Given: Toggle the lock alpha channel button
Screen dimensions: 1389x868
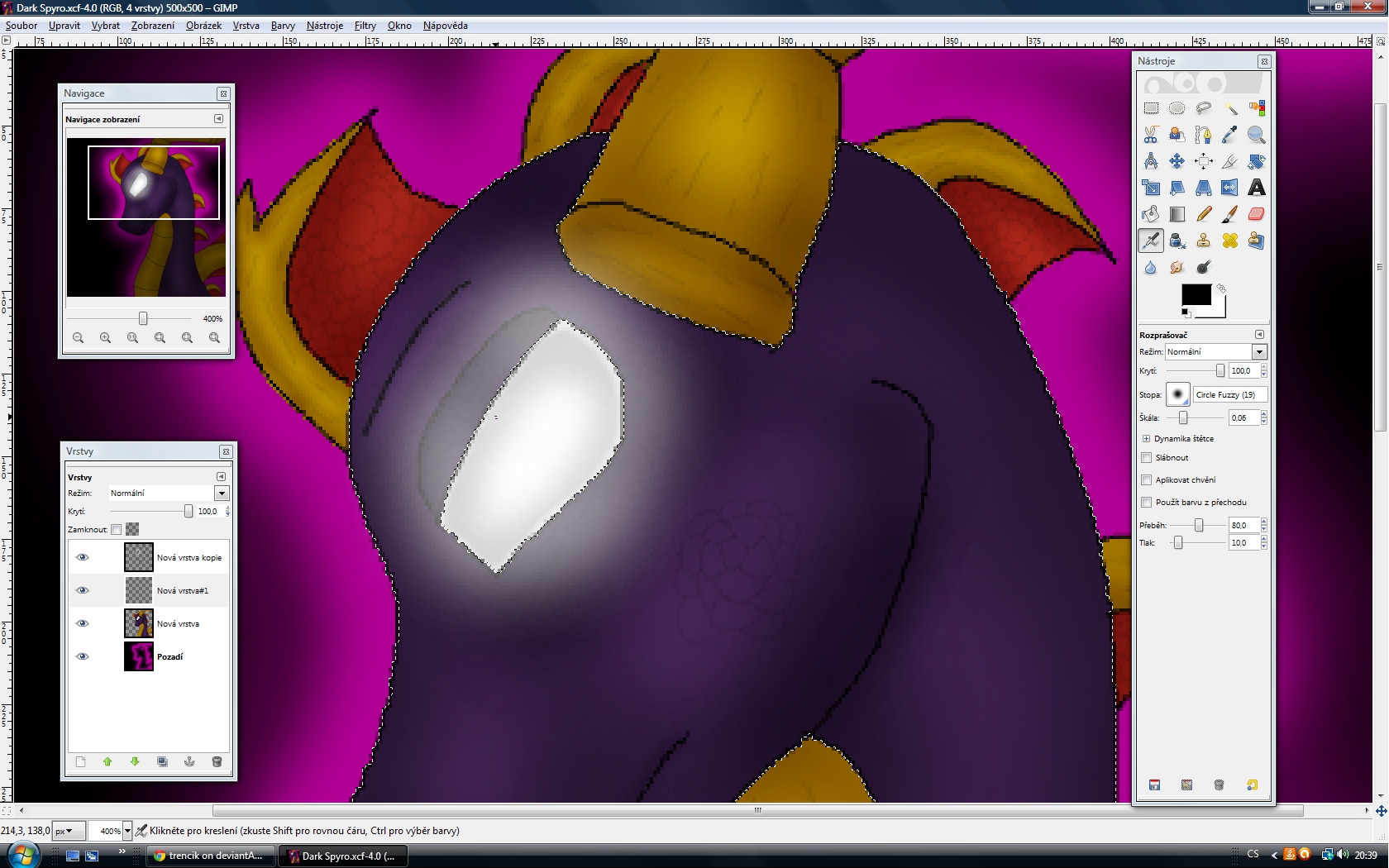Looking at the screenshot, I should point(132,529).
